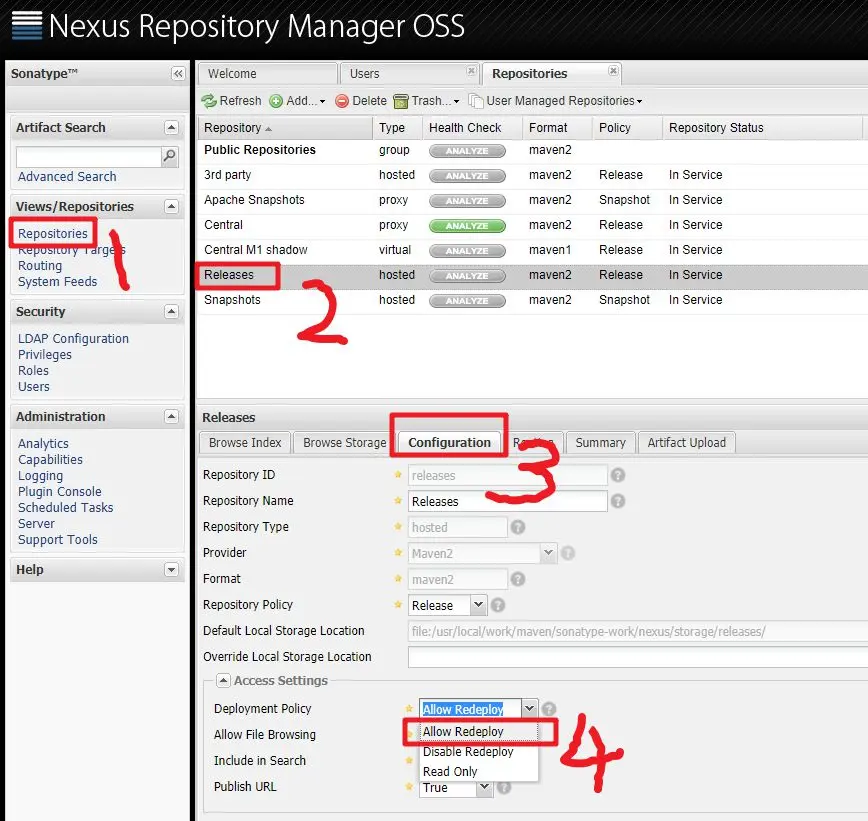Collapse the Security panel
This screenshot has width=868, height=821.
172,312
